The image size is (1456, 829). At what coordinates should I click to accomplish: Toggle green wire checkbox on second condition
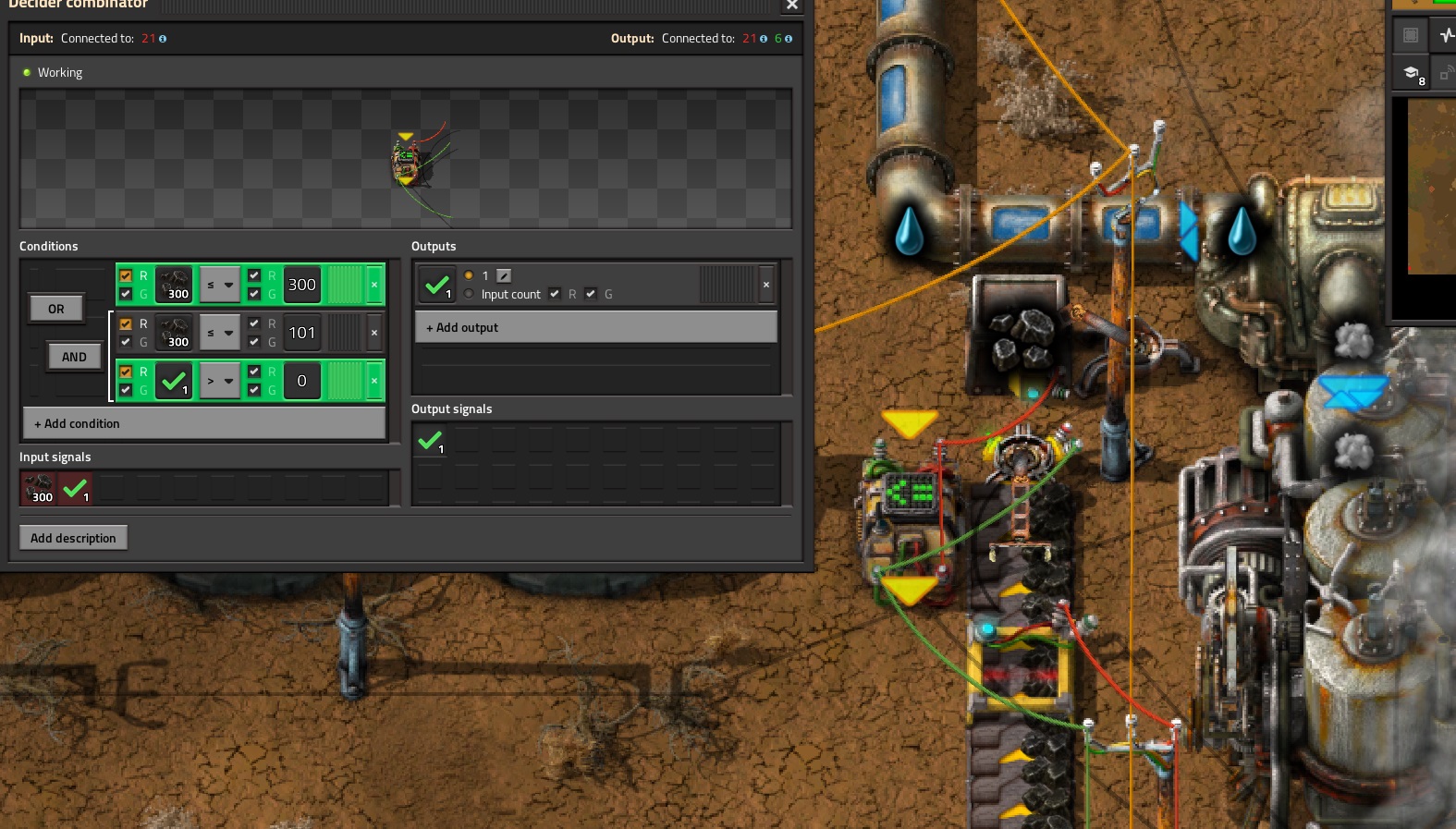point(126,342)
